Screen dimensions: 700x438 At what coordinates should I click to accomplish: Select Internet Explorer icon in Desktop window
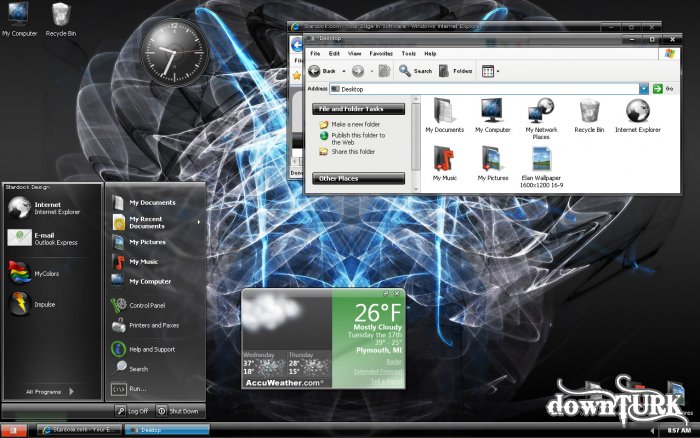(638, 115)
